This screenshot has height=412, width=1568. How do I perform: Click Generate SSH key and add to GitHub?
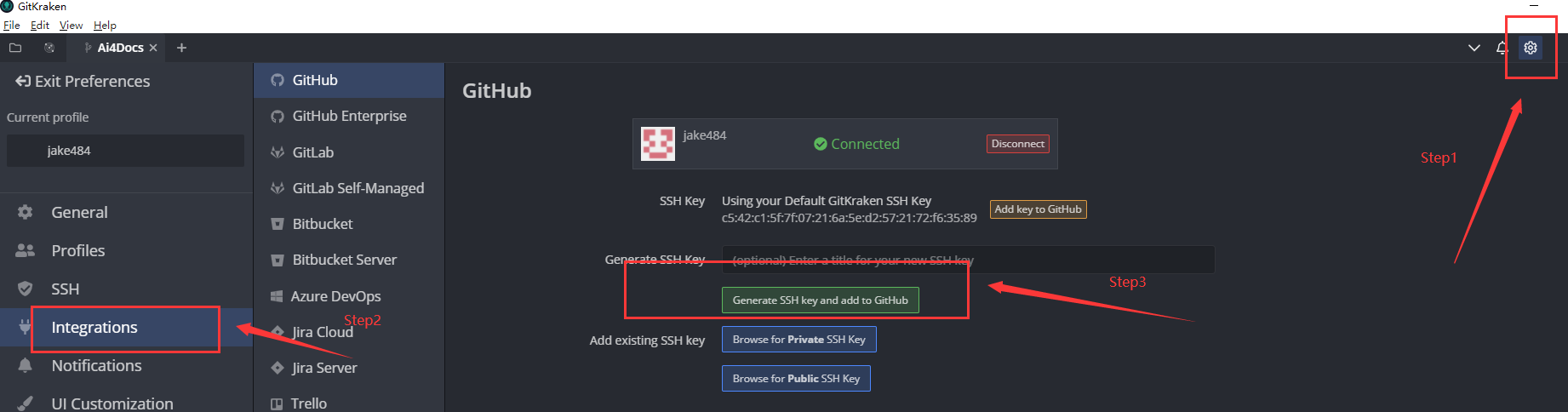tap(820, 300)
